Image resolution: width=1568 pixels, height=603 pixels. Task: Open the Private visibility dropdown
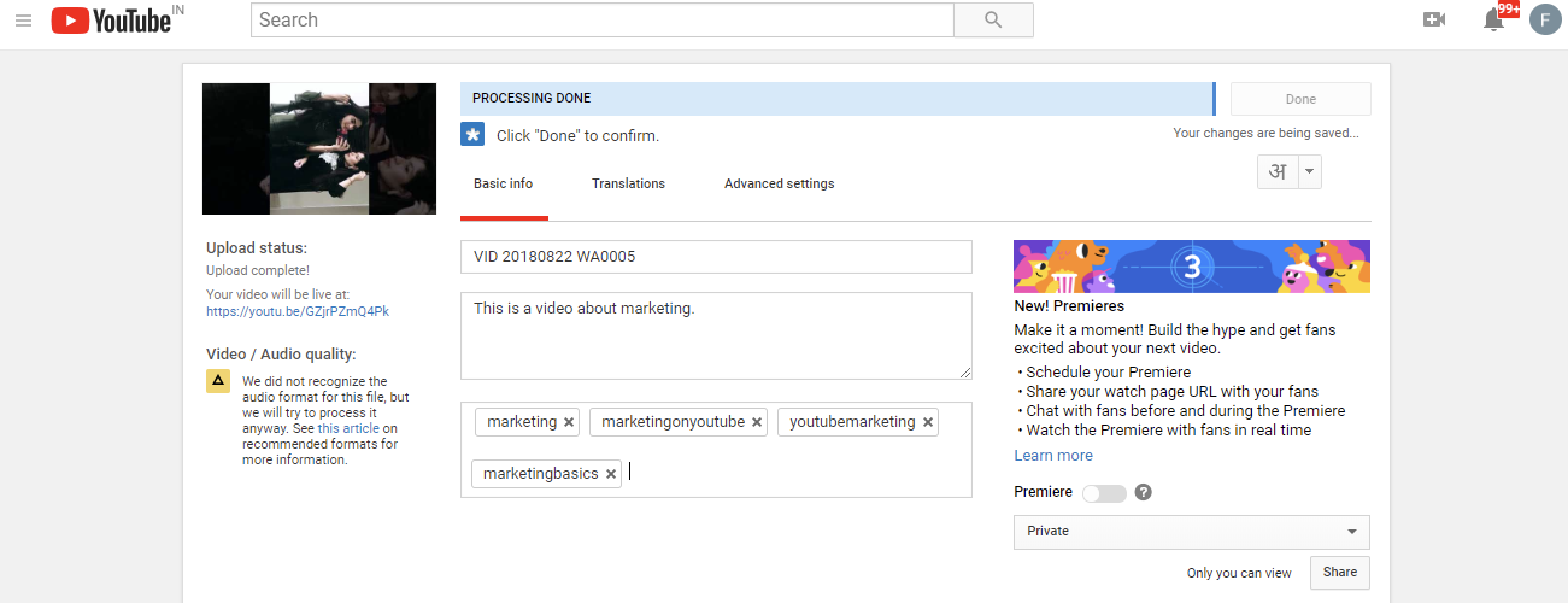pyautogui.click(x=1191, y=532)
